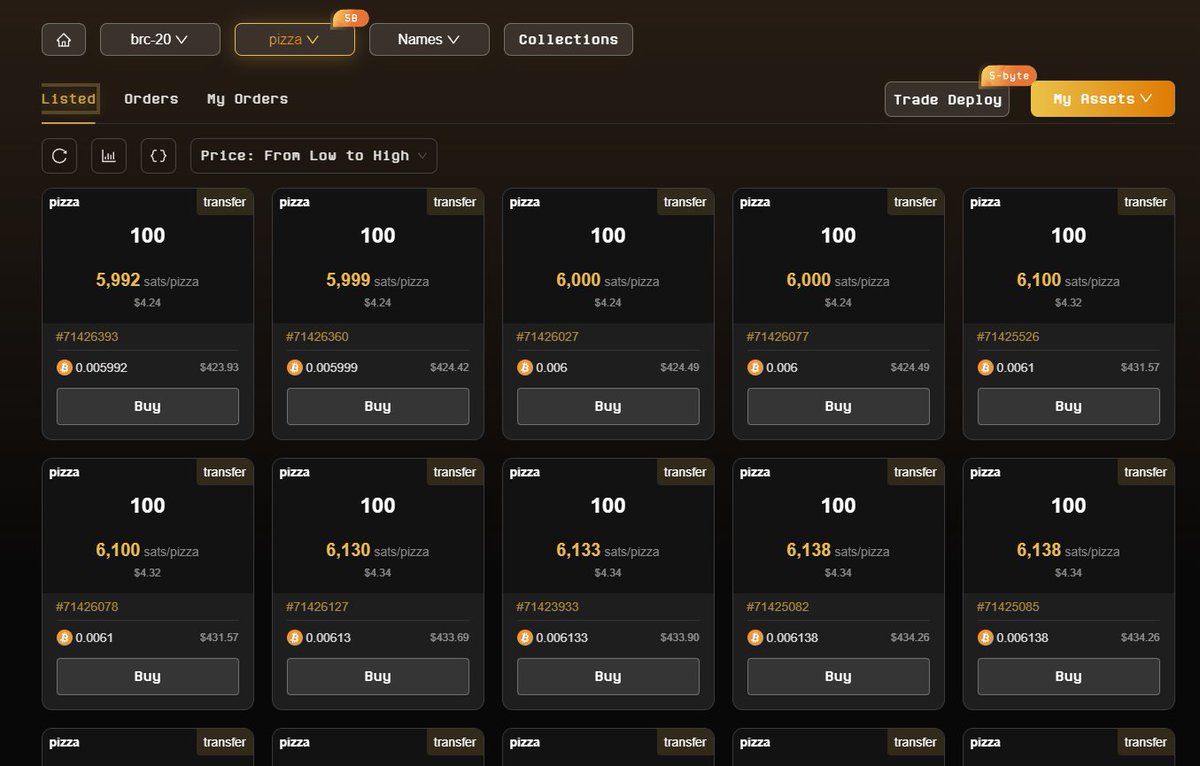Open inscription link #71426078
The height and width of the screenshot is (766, 1200).
87,607
